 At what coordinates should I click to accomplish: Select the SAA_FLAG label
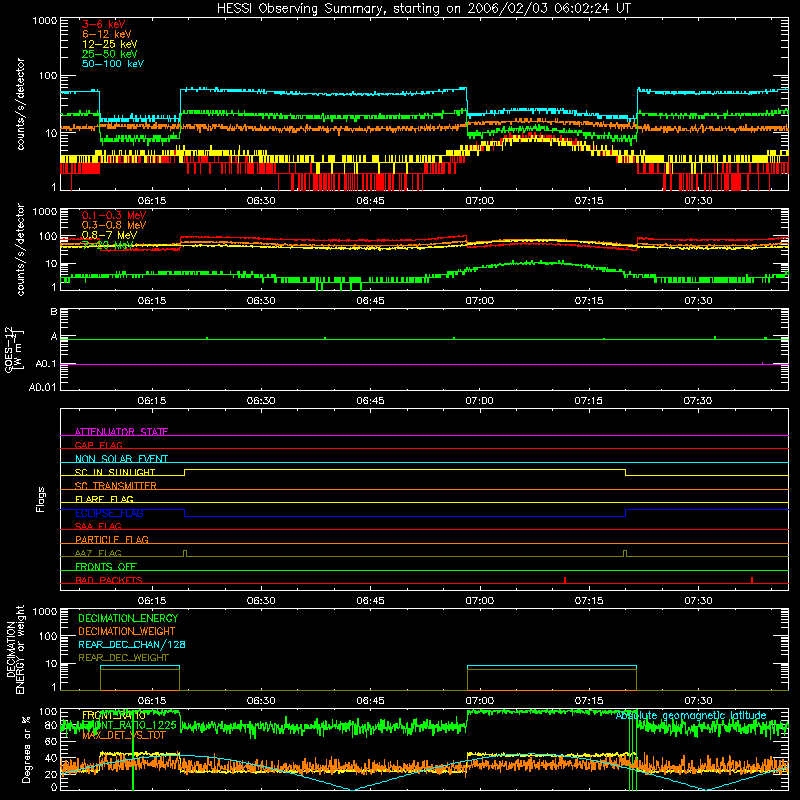pos(98,526)
